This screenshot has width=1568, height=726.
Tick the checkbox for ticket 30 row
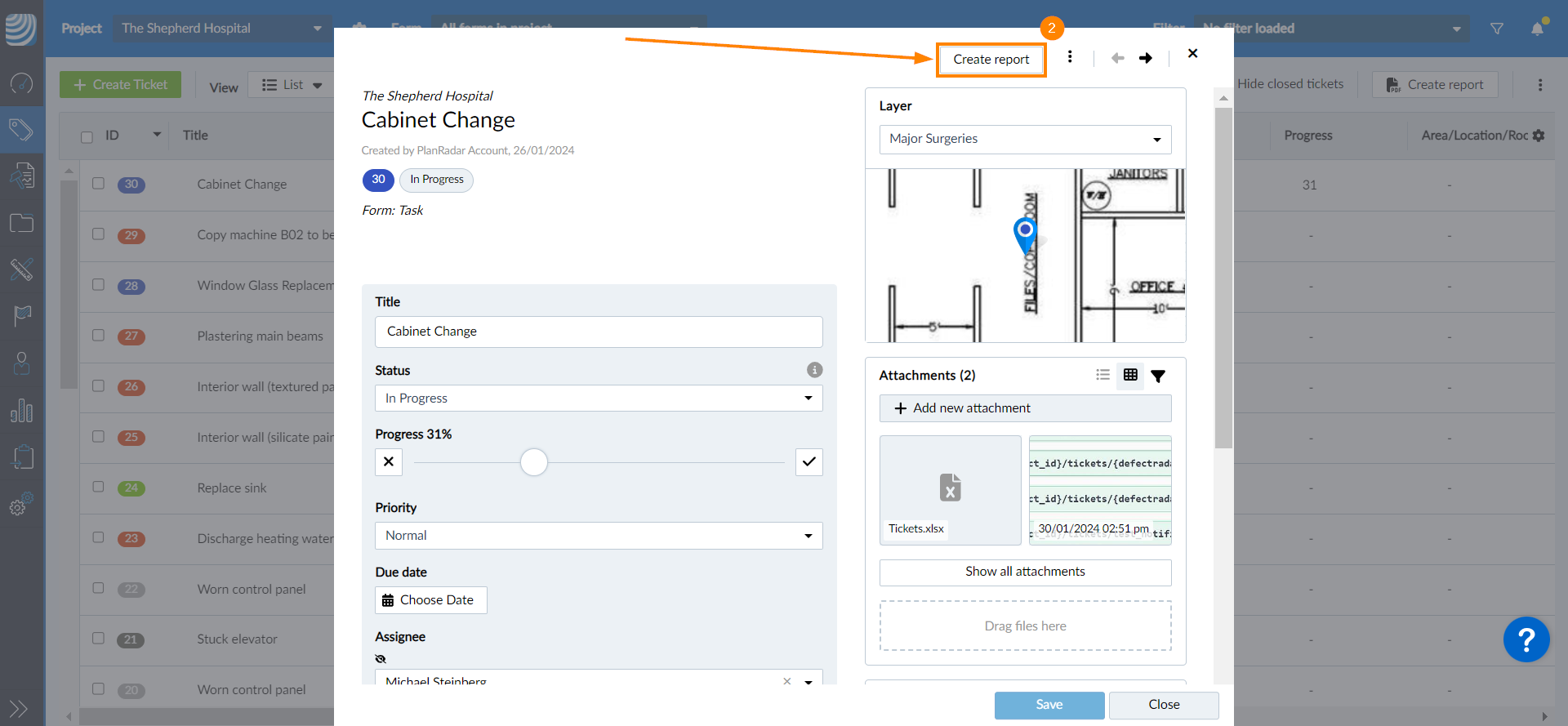[x=99, y=184]
